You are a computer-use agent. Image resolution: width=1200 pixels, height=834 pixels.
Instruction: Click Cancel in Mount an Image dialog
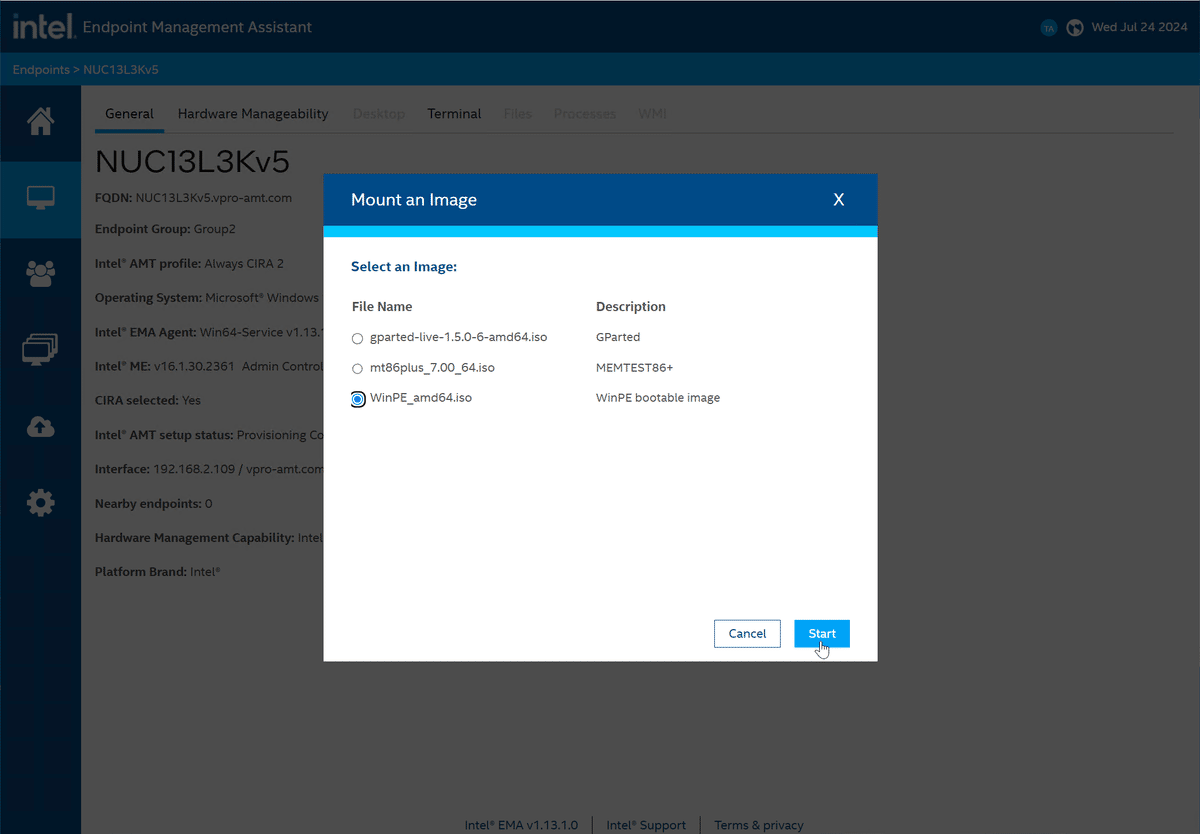point(747,634)
